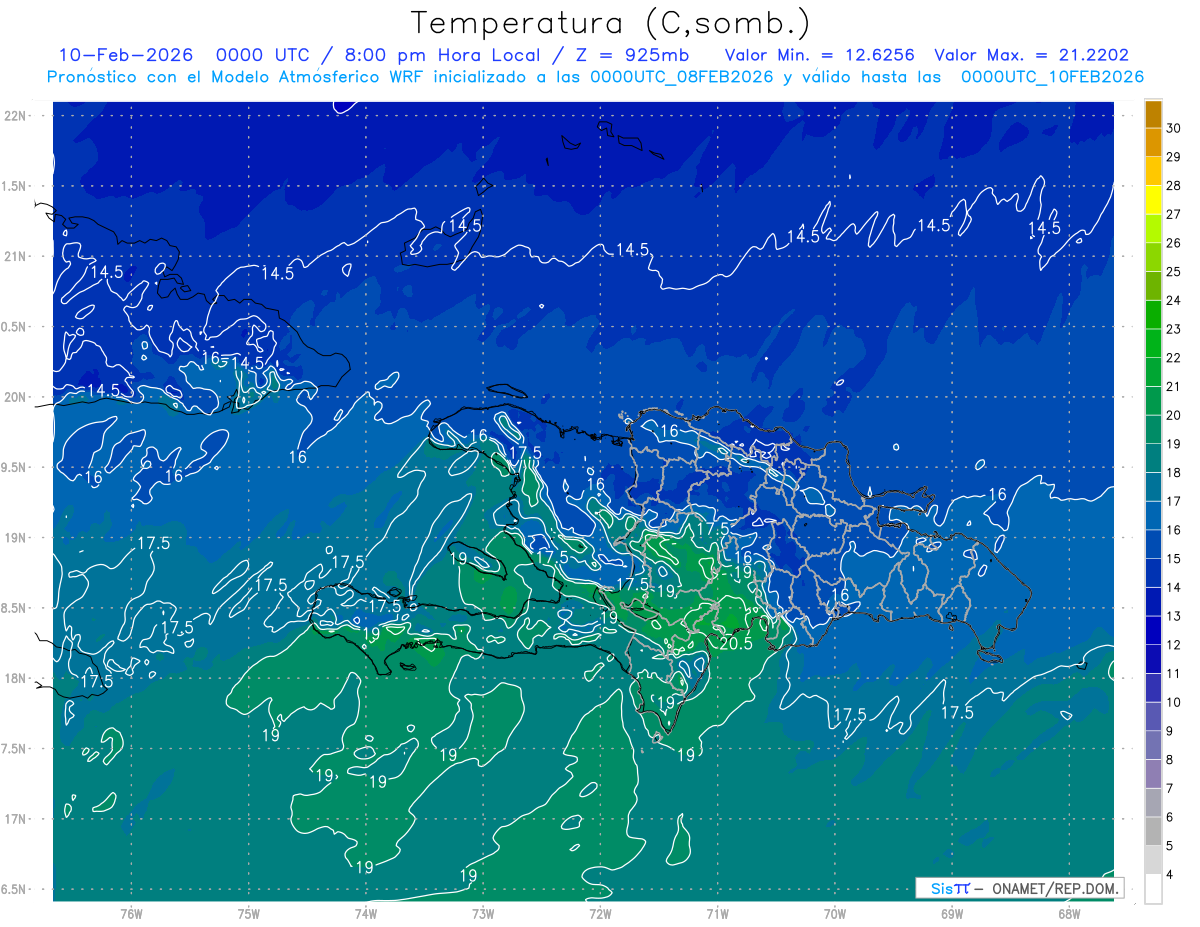The image size is (1200, 927).
Task: Select the 'Valor Max. = 21.2202' value
Action: [x=1031, y=55]
